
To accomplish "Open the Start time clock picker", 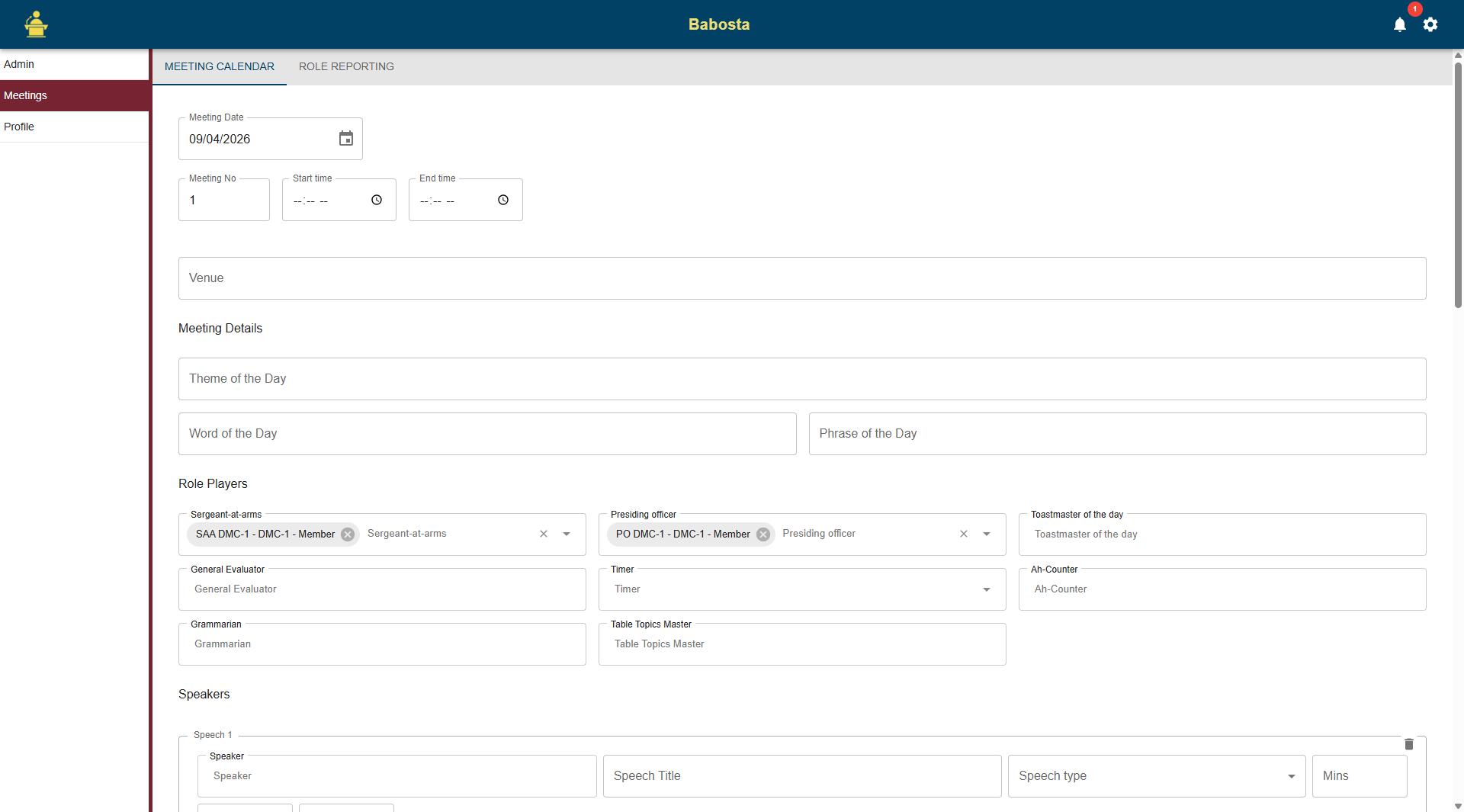I will pyautogui.click(x=377, y=200).
